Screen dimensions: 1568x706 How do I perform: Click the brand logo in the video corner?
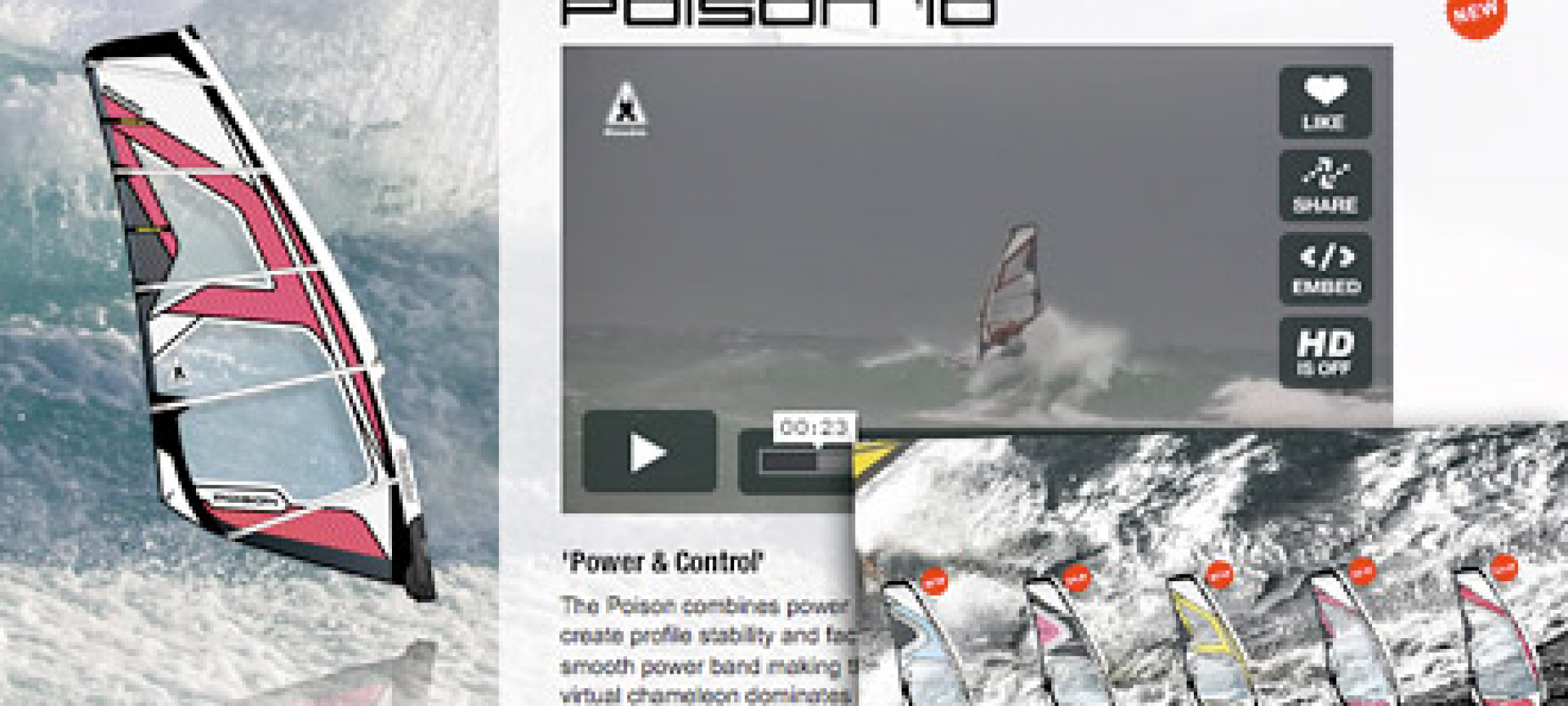[x=626, y=108]
